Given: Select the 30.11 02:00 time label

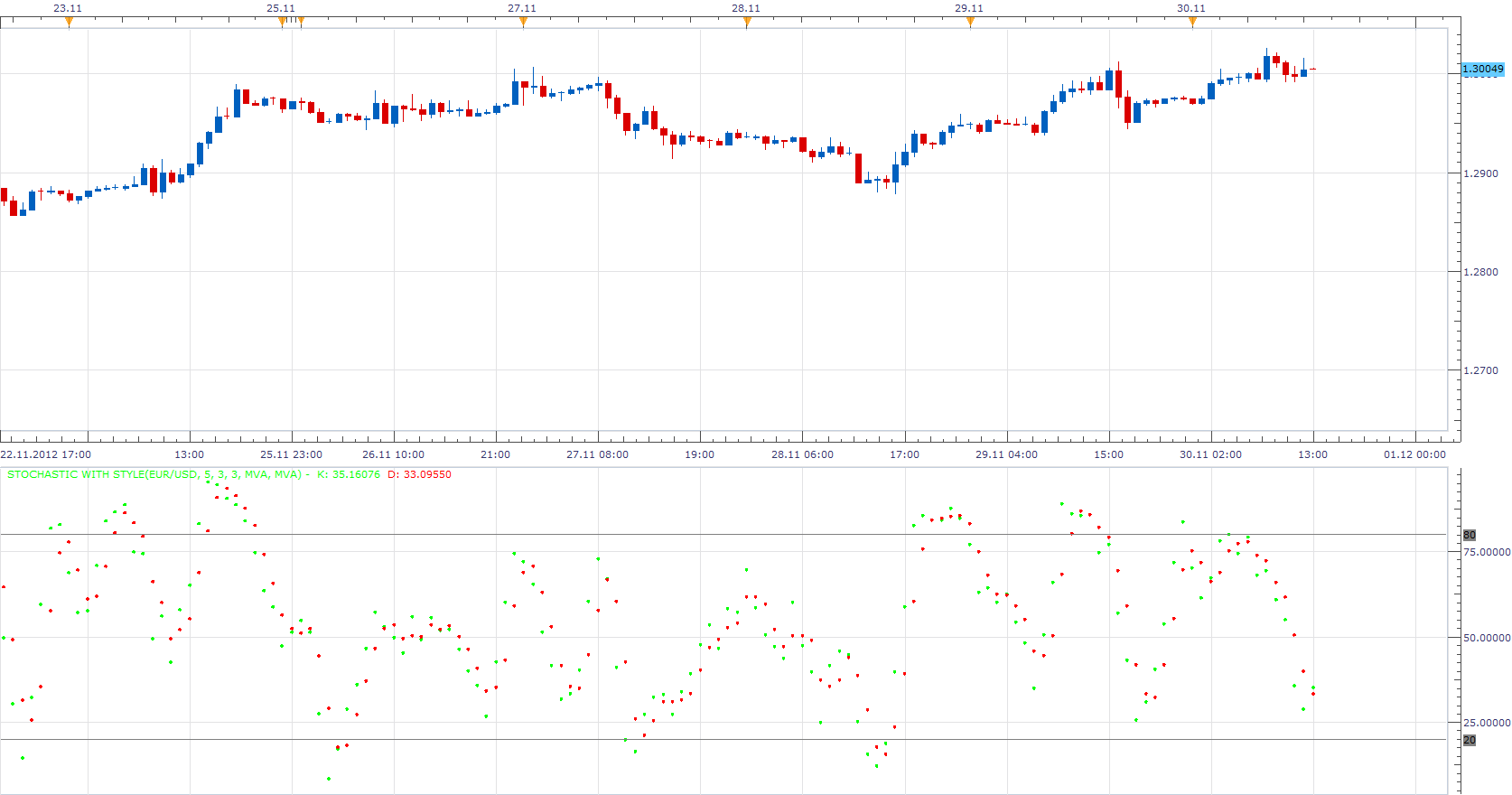Looking at the screenshot, I should [1210, 454].
